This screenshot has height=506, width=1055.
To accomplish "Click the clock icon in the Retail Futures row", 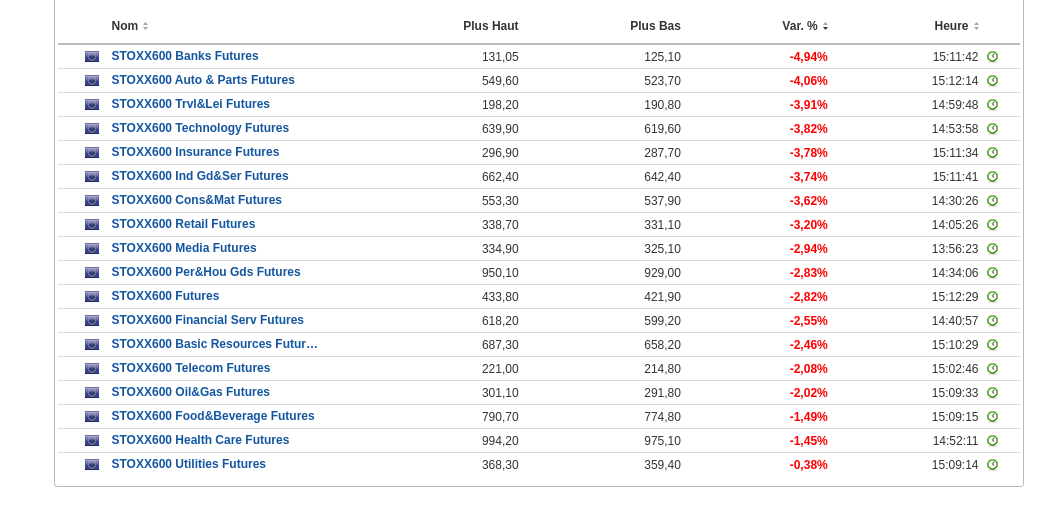I will 992,225.
